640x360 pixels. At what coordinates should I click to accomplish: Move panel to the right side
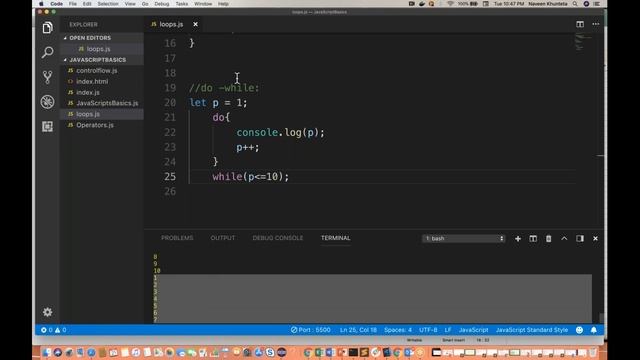(x=580, y=238)
